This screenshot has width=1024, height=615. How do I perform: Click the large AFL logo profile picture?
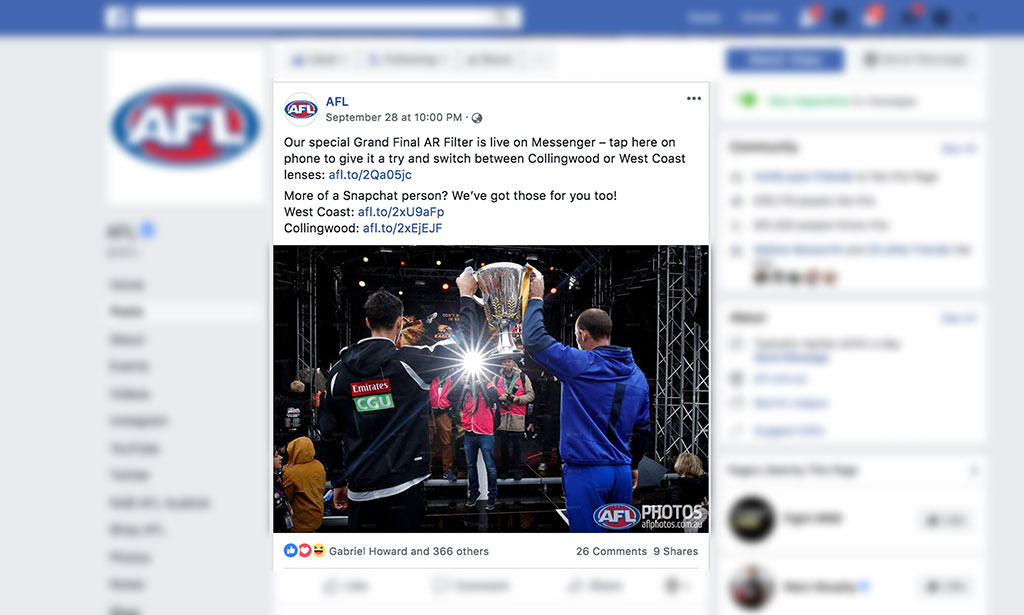click(186, 125)
